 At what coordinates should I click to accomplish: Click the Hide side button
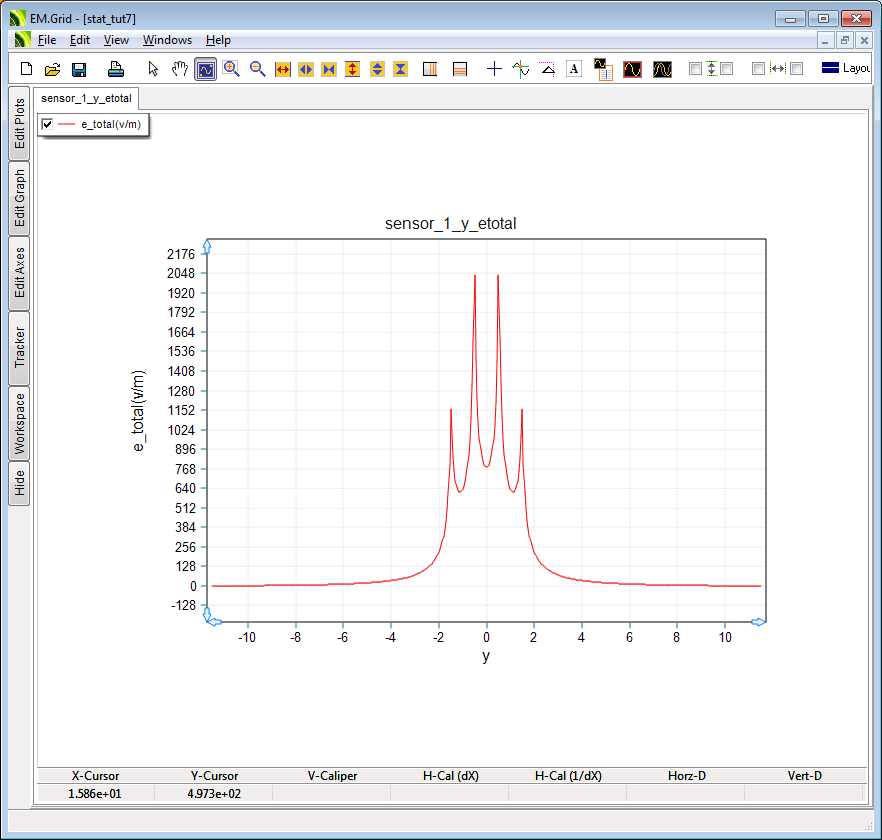pyautogui.click(x=19, y=484)
